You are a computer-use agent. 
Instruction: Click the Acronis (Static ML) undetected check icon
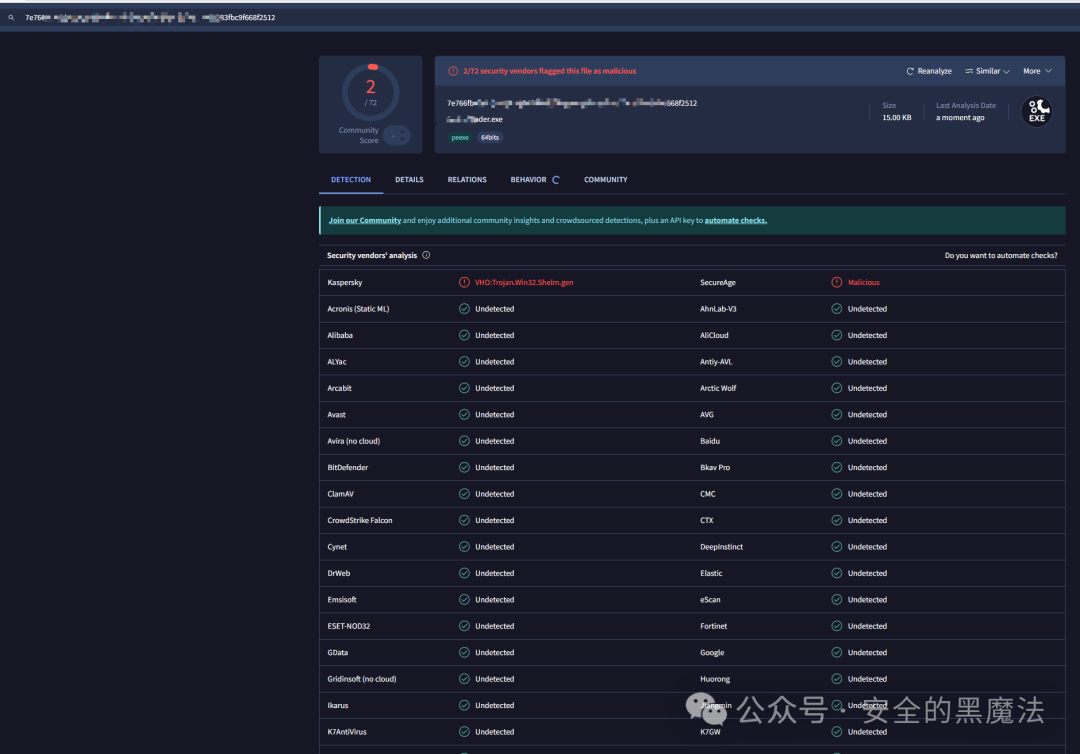pyautogui.click(x=464, y=308)
